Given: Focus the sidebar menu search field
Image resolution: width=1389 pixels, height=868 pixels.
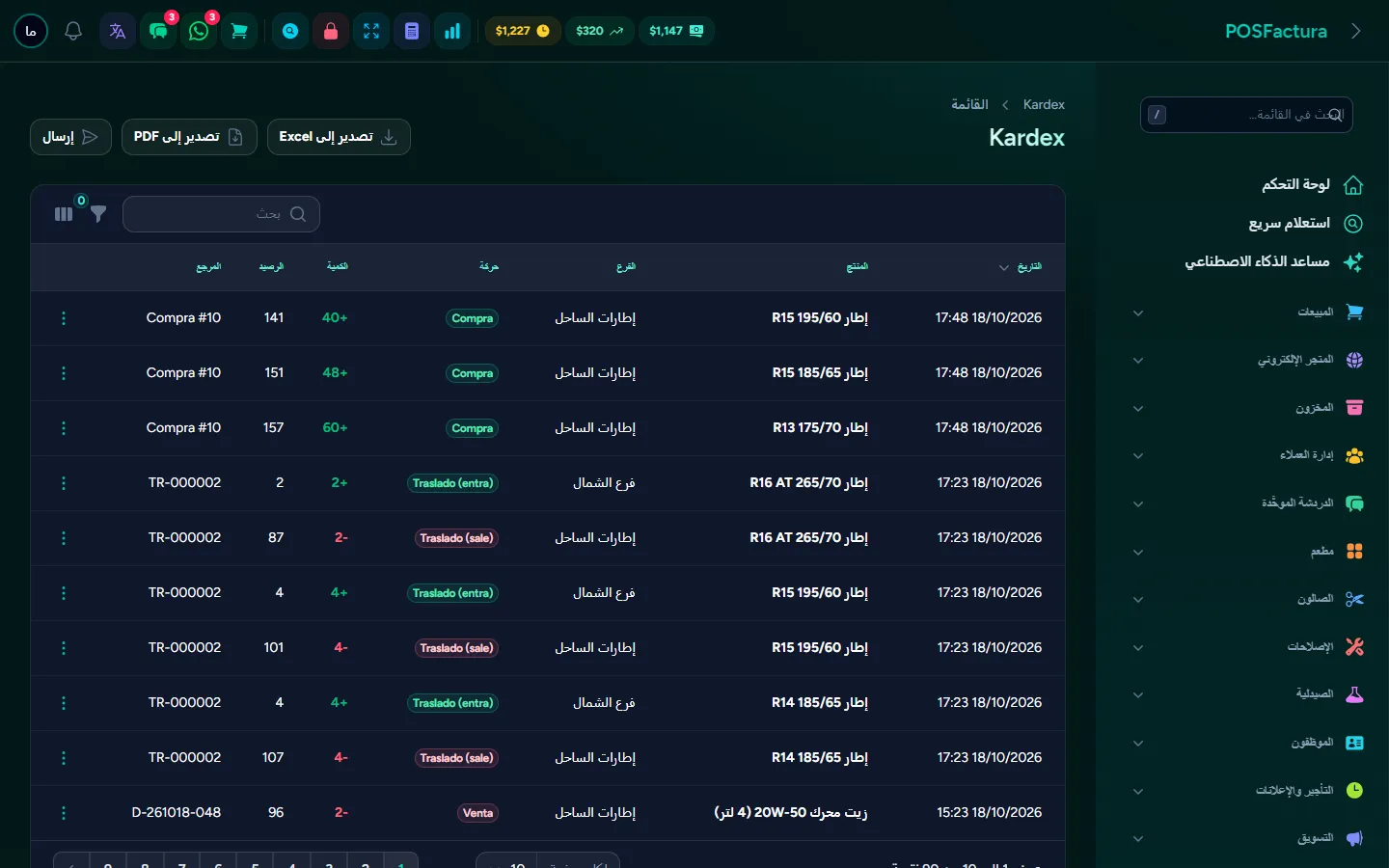Looking at the screenshot, I should click(1246, 115).
